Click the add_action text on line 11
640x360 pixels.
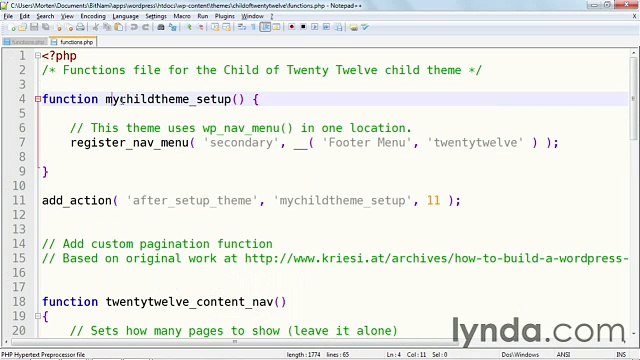point(77,200)
